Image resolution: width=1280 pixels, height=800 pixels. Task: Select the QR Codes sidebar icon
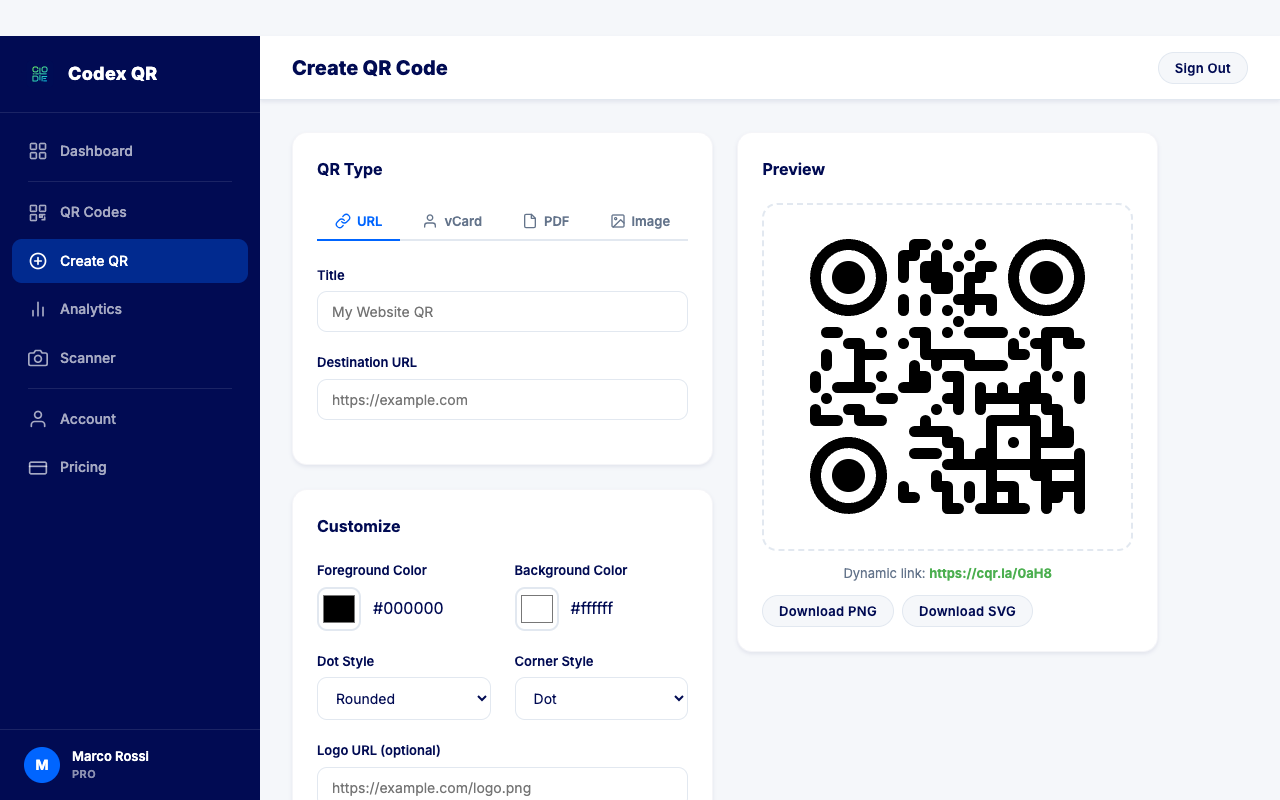37,212
